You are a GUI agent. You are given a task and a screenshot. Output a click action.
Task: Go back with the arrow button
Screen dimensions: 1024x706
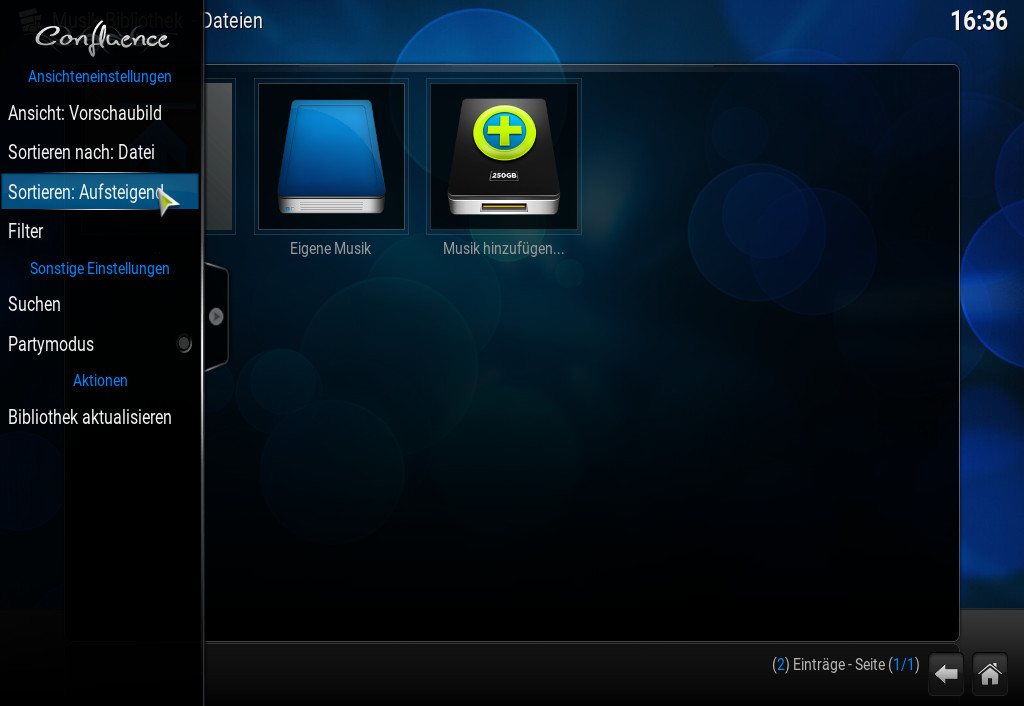(946, 673)
